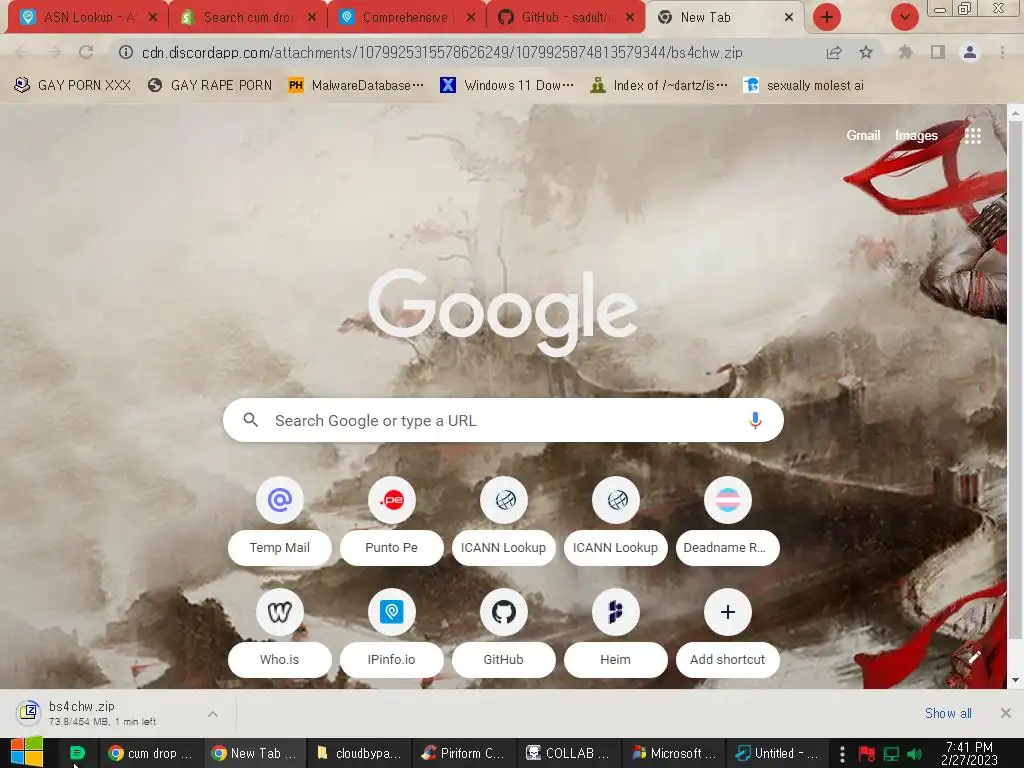Open the Google apps grid

tap(973, 135)
